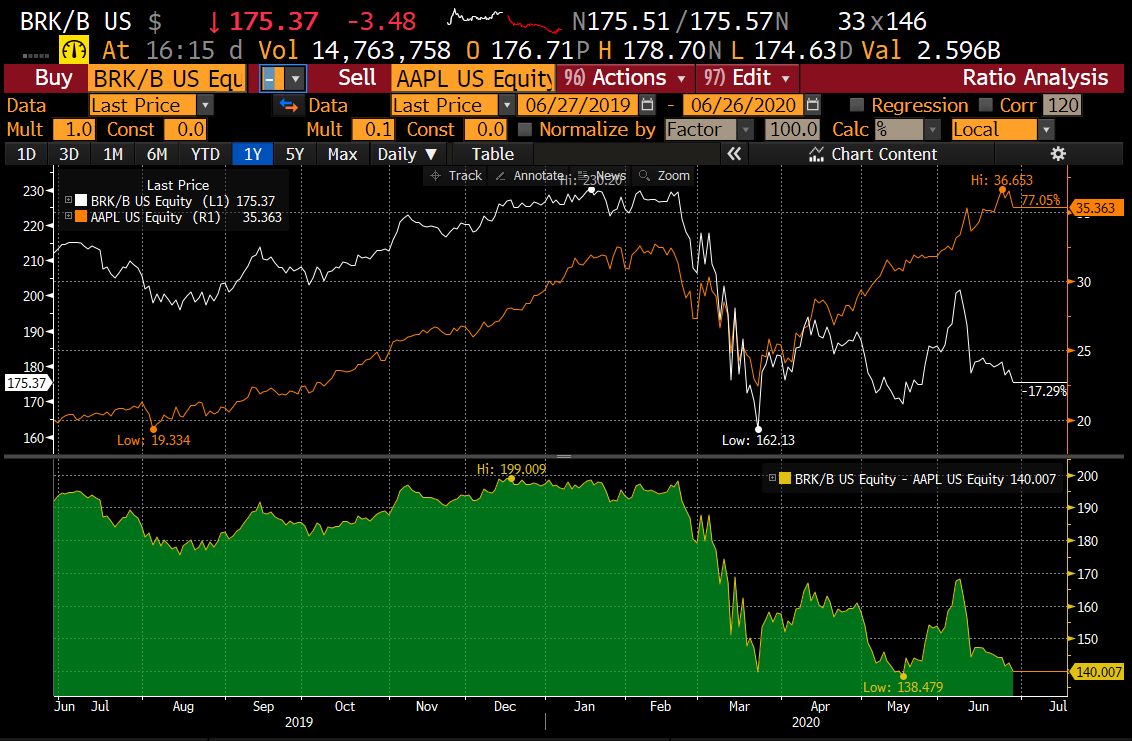Select the horizontal divider handle between charts

tap(564, 456)
